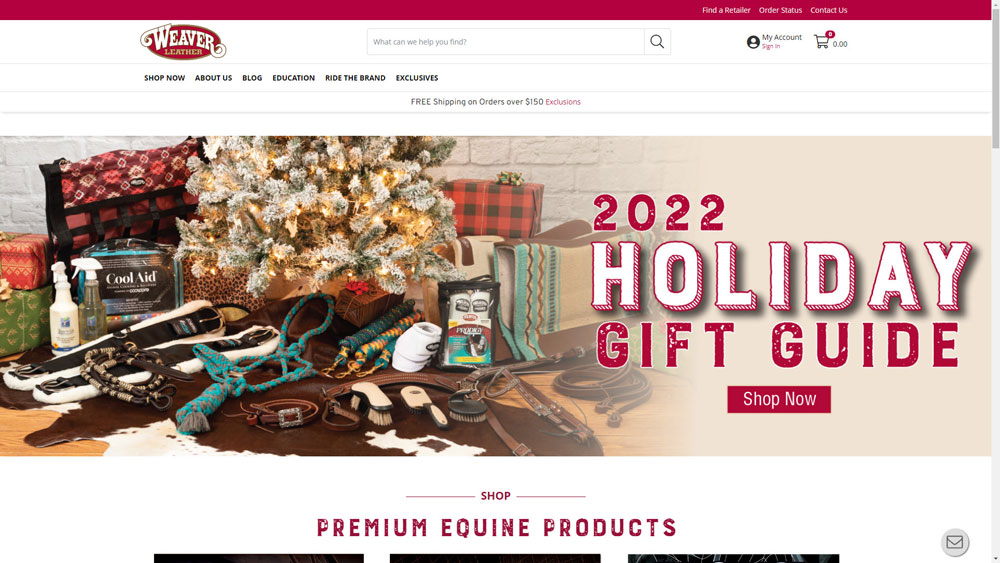
Task: Click the page vertical scrollbar
Action: 996,281
